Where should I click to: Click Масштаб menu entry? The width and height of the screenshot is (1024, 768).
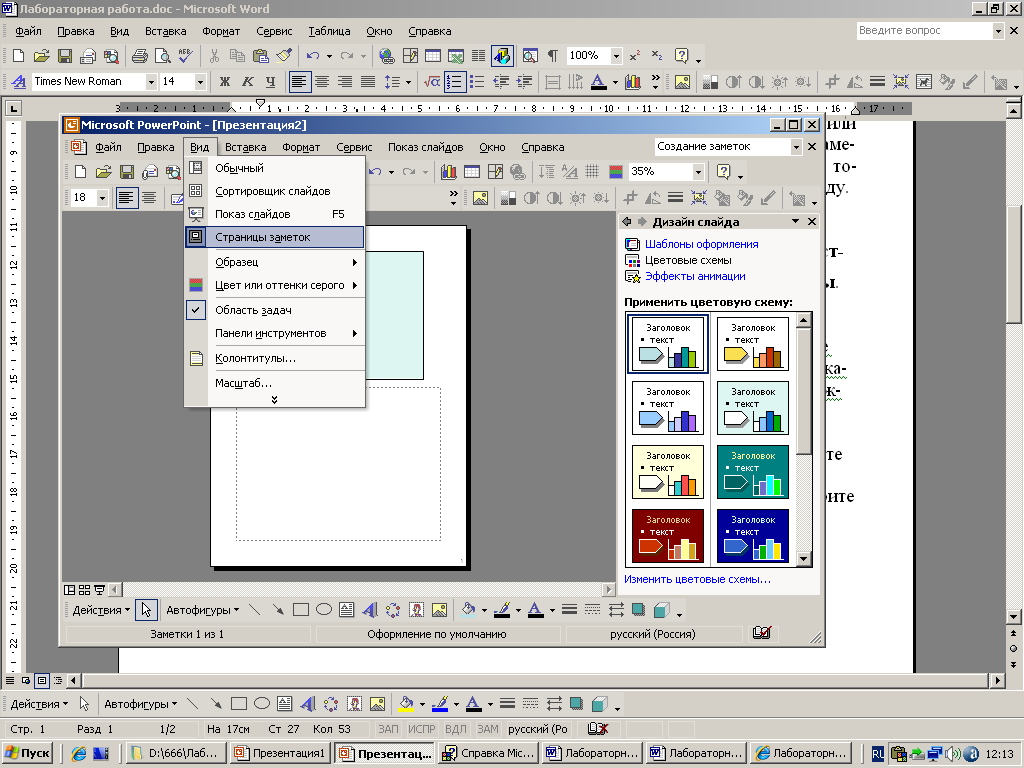coord(274,383)
